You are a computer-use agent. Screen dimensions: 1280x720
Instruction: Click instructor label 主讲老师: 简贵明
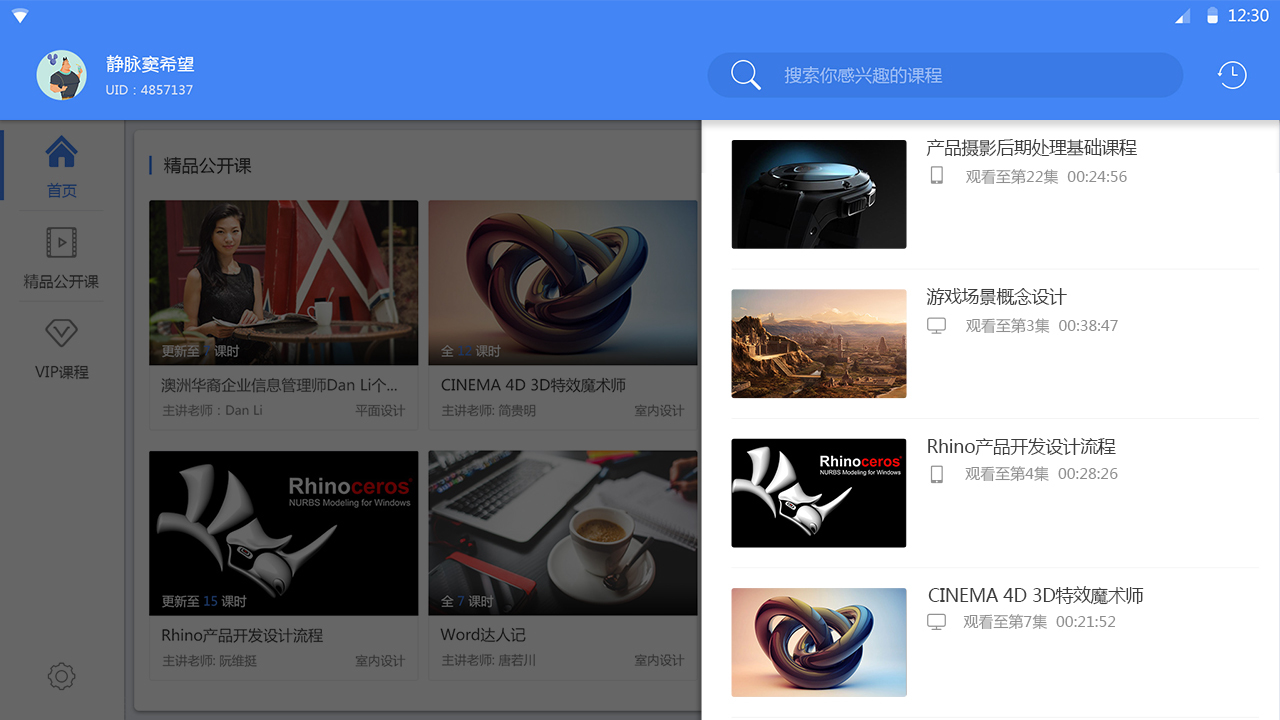point(489,410)
